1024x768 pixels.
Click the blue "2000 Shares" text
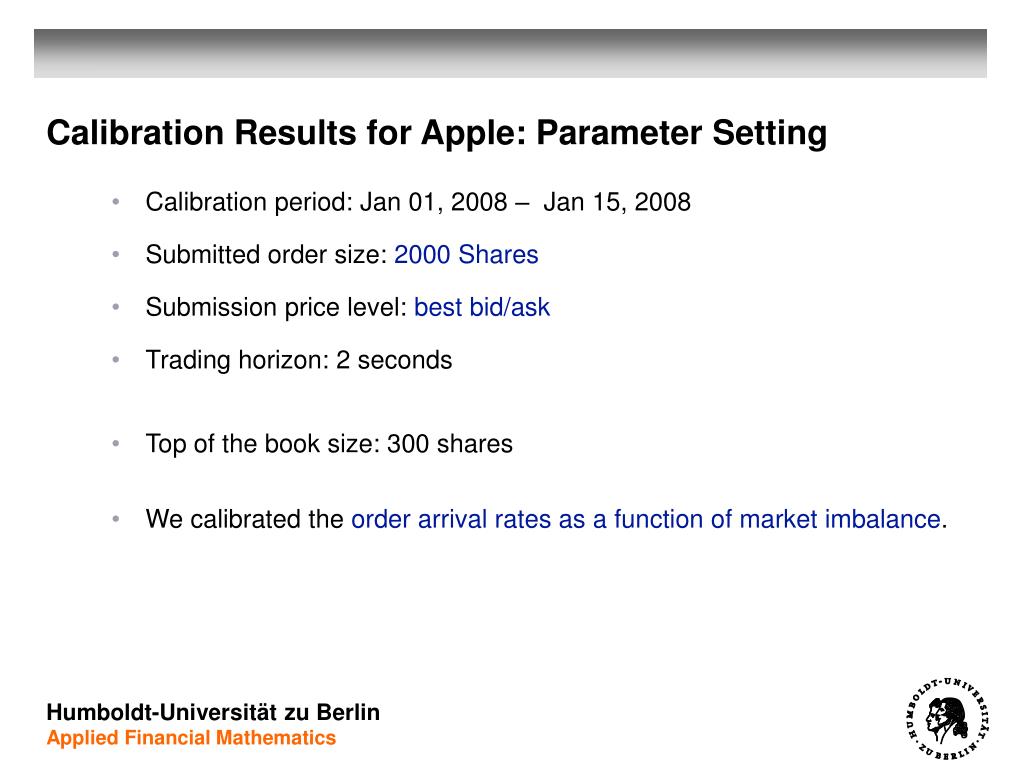[466, 255]
